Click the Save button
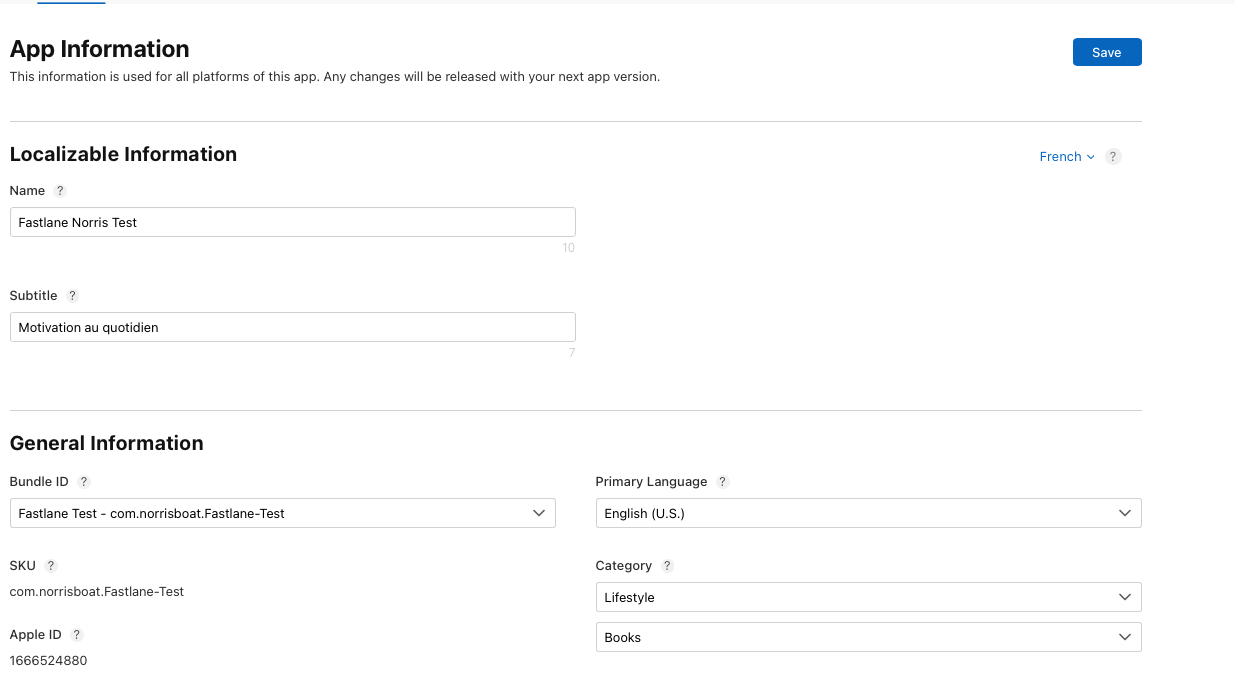This screenshot has width=1235, height=683. tap(1107, 51)
